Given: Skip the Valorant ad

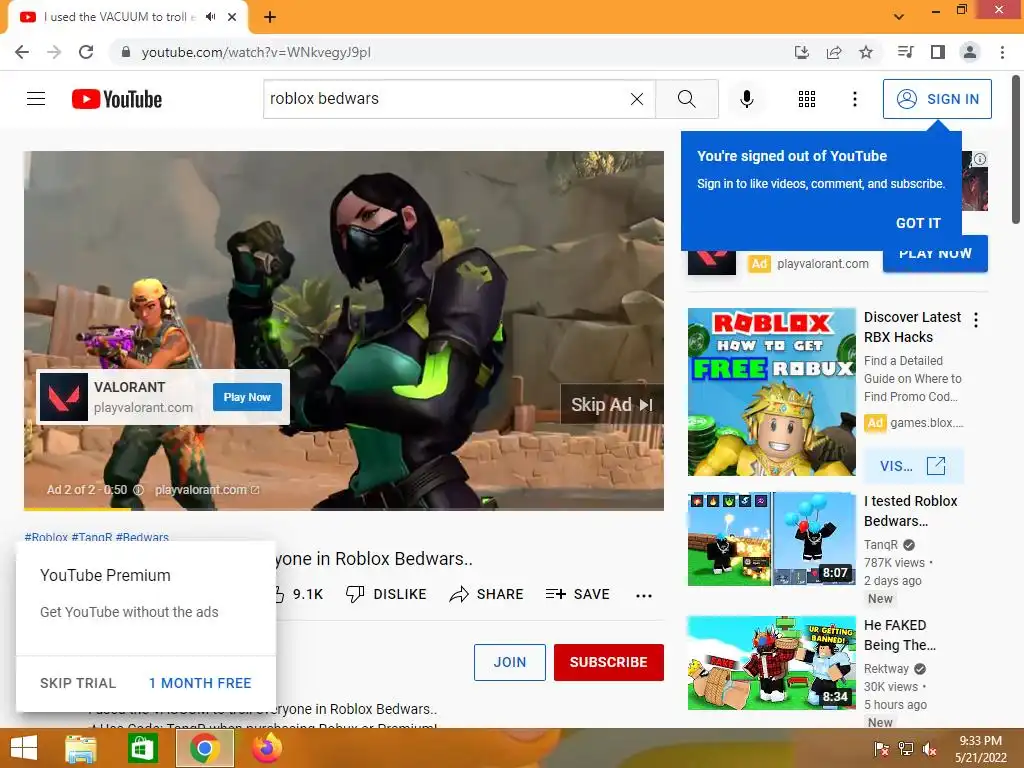Looking at the screenshot, I should click(x=611, y=405).
